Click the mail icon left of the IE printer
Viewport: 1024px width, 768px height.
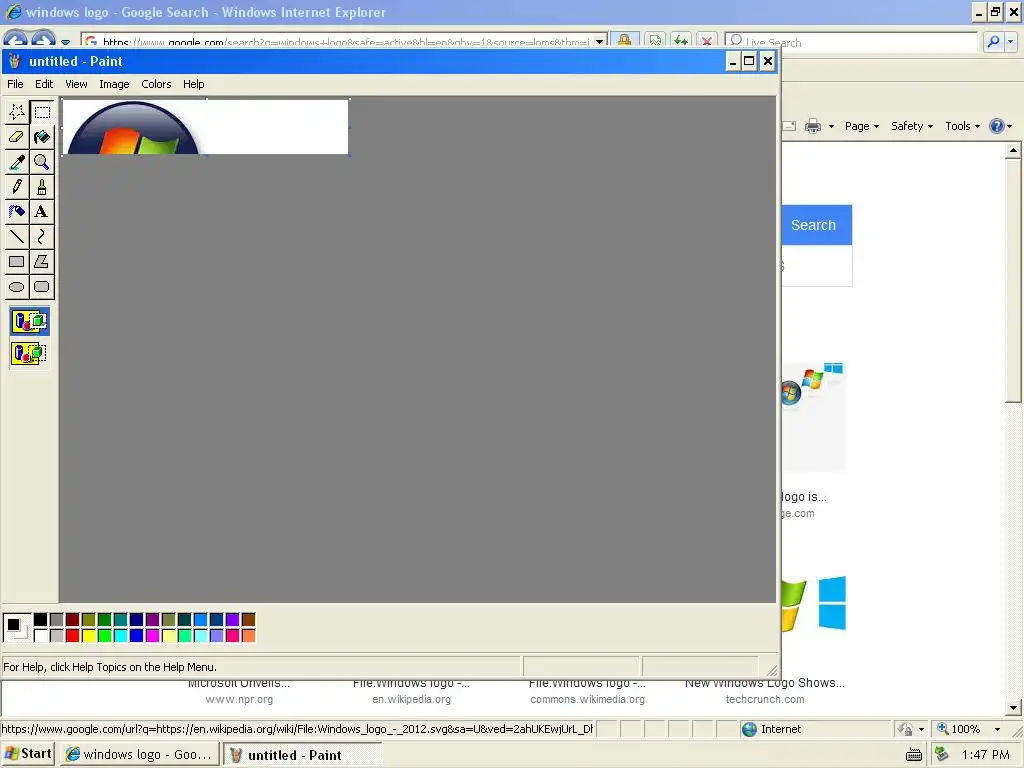click(x=789, y=126)
